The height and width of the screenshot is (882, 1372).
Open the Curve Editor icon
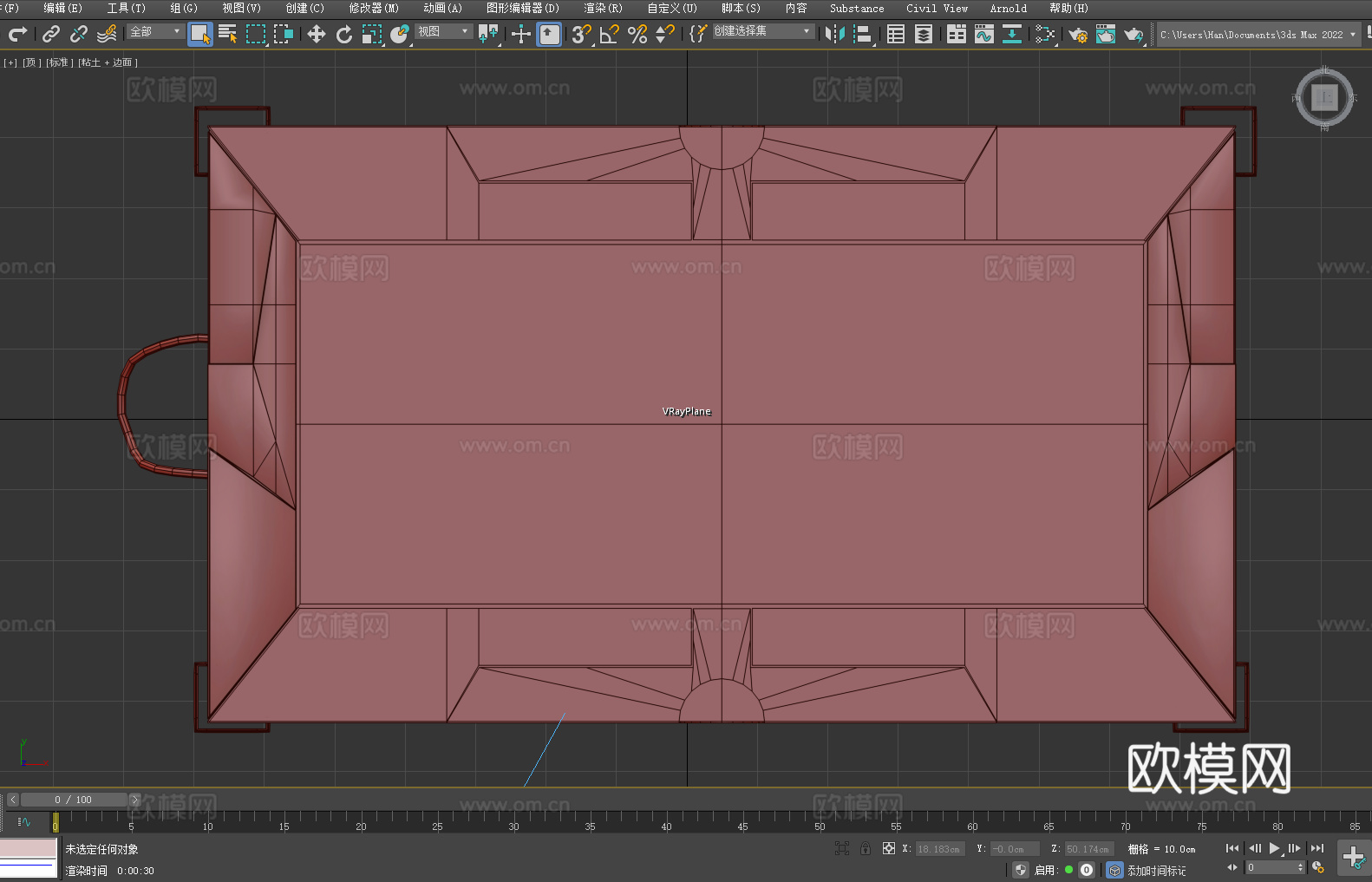983,34
